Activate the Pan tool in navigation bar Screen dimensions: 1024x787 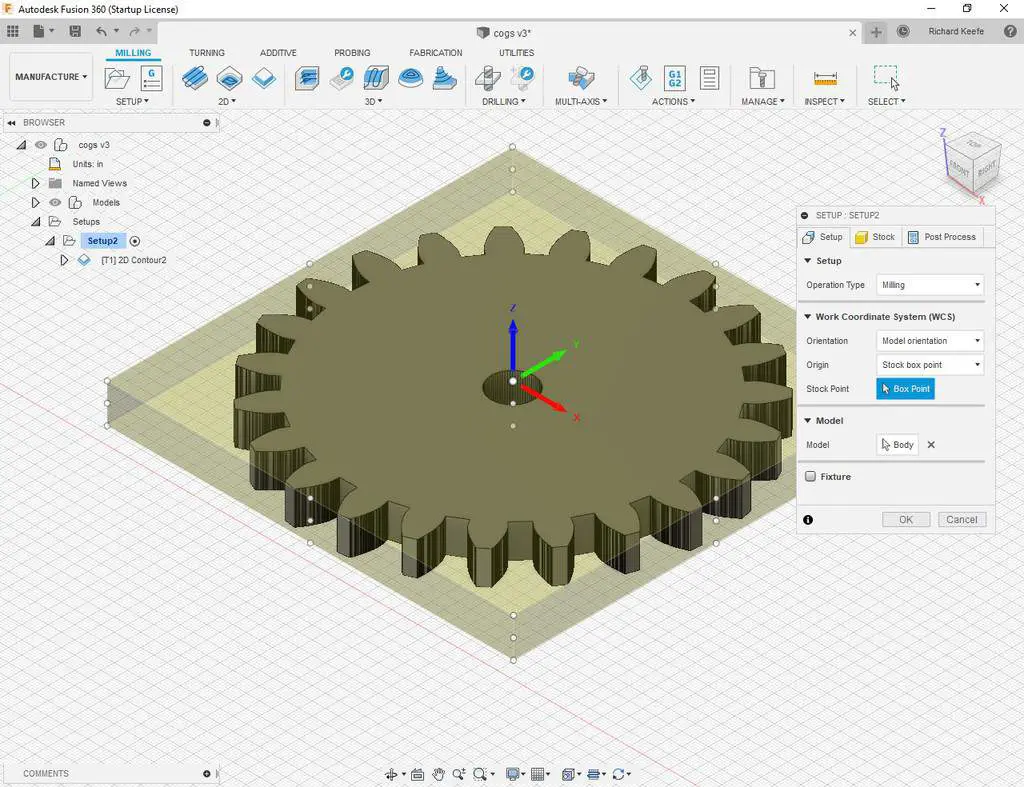438,773
